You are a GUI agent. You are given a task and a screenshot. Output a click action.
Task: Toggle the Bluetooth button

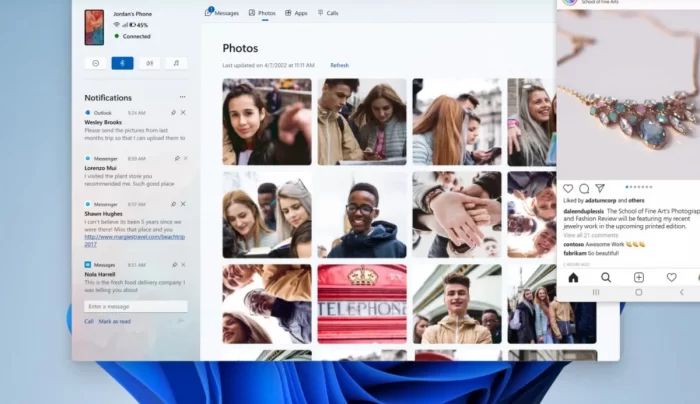(122, 63)
